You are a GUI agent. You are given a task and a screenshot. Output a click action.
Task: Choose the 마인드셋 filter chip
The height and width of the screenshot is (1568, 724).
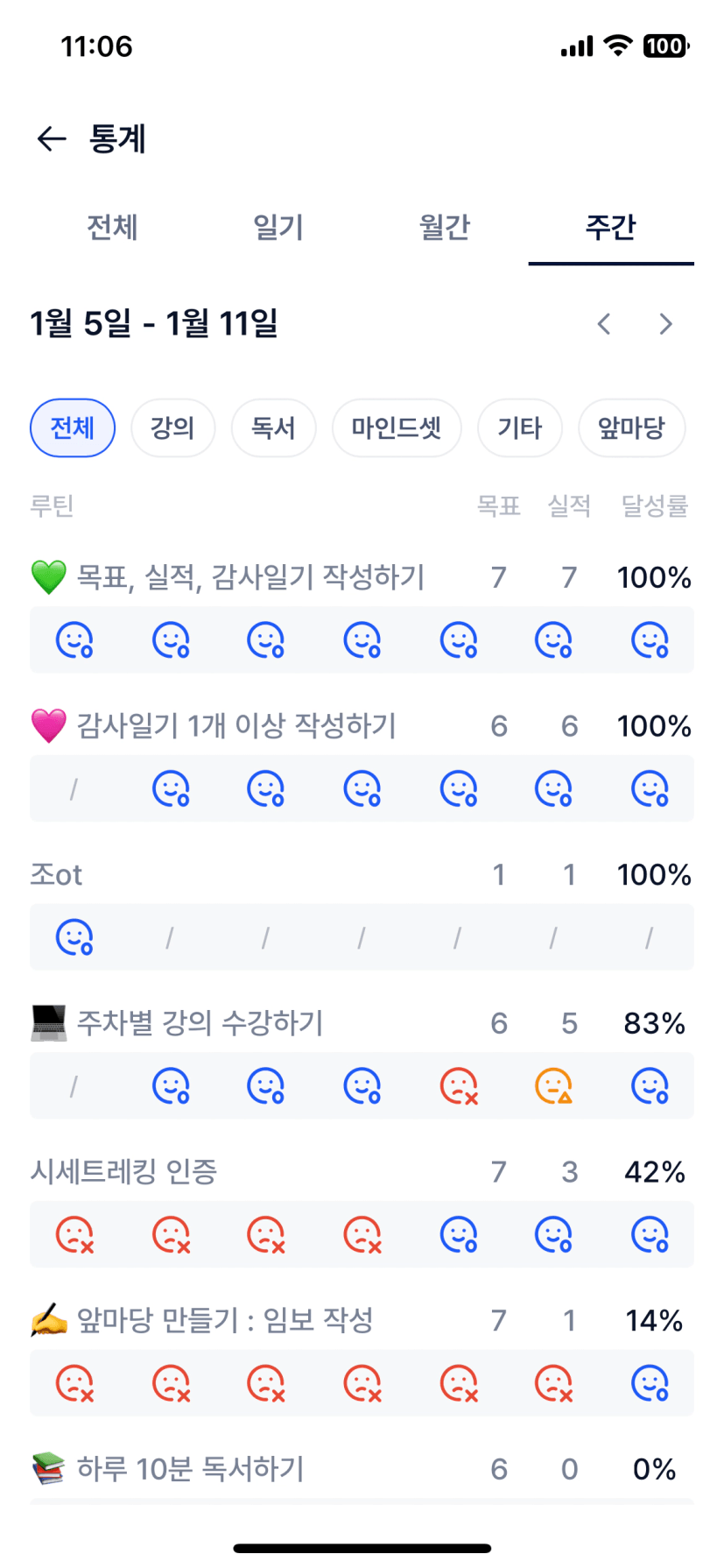397,428
